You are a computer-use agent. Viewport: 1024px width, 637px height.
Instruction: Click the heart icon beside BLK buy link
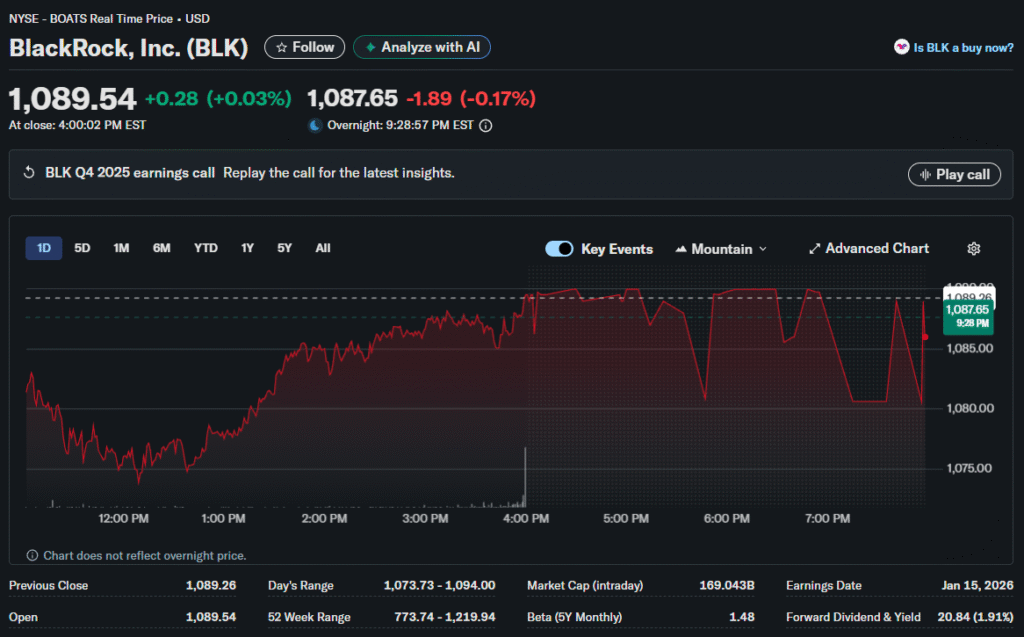click(x=901, y=47)
